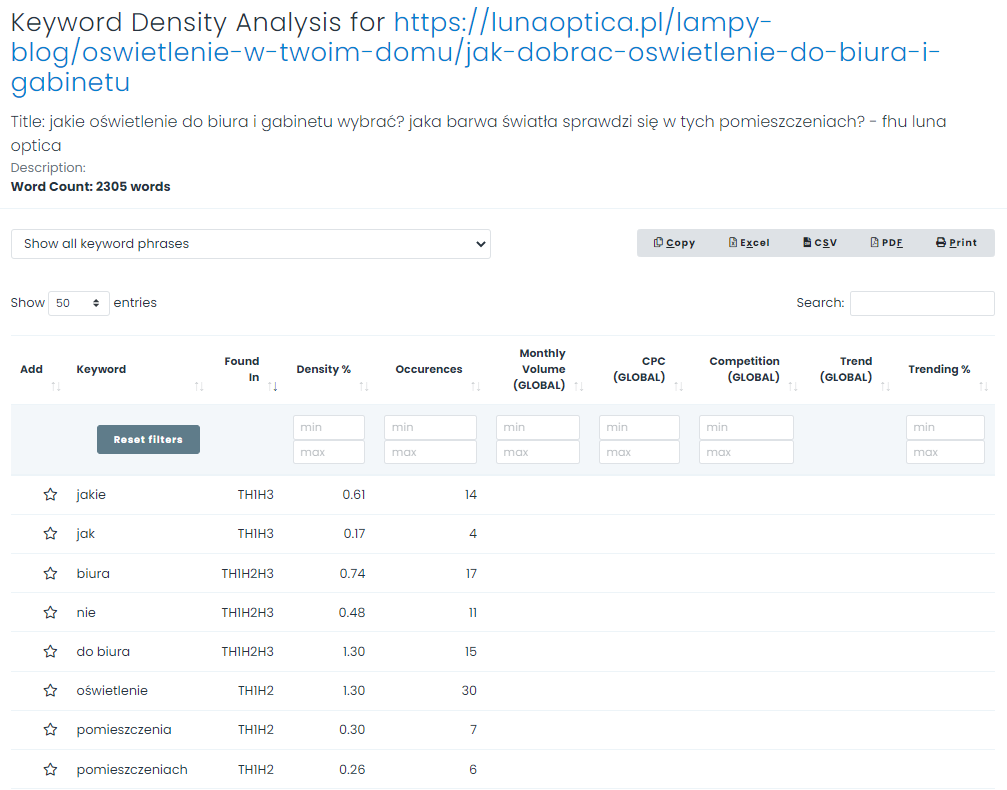Download the table as CSV
Image resolution: width=1007 pixels, height=790 pixels.
(819, 243)
